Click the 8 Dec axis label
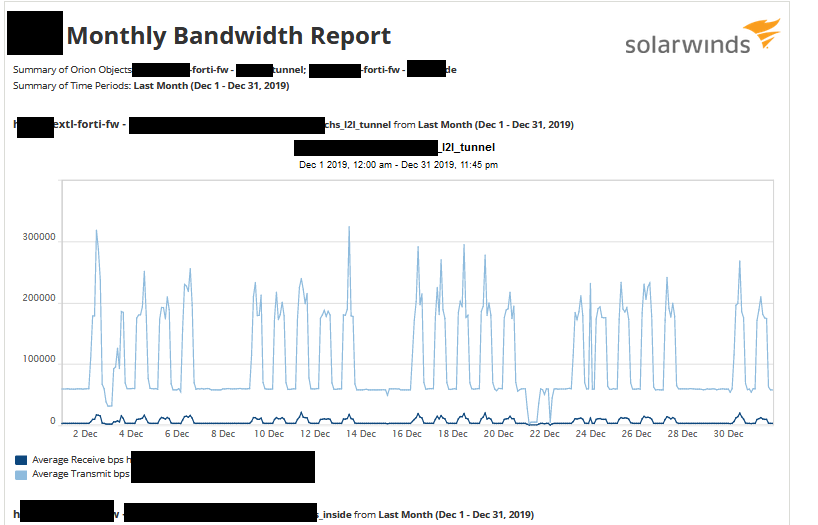 coord(223,434)
